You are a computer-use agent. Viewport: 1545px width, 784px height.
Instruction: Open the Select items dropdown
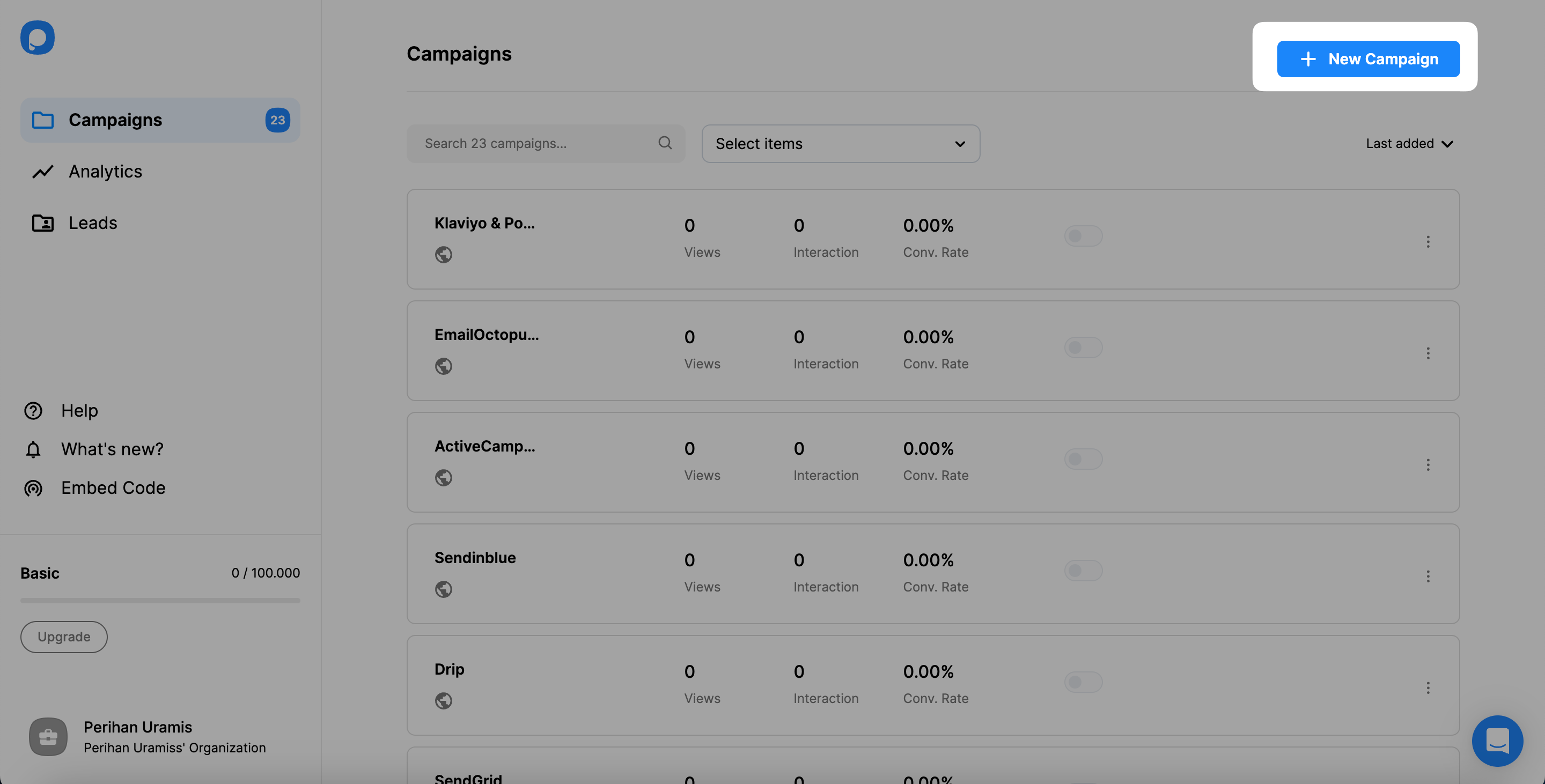pos(840,144)
